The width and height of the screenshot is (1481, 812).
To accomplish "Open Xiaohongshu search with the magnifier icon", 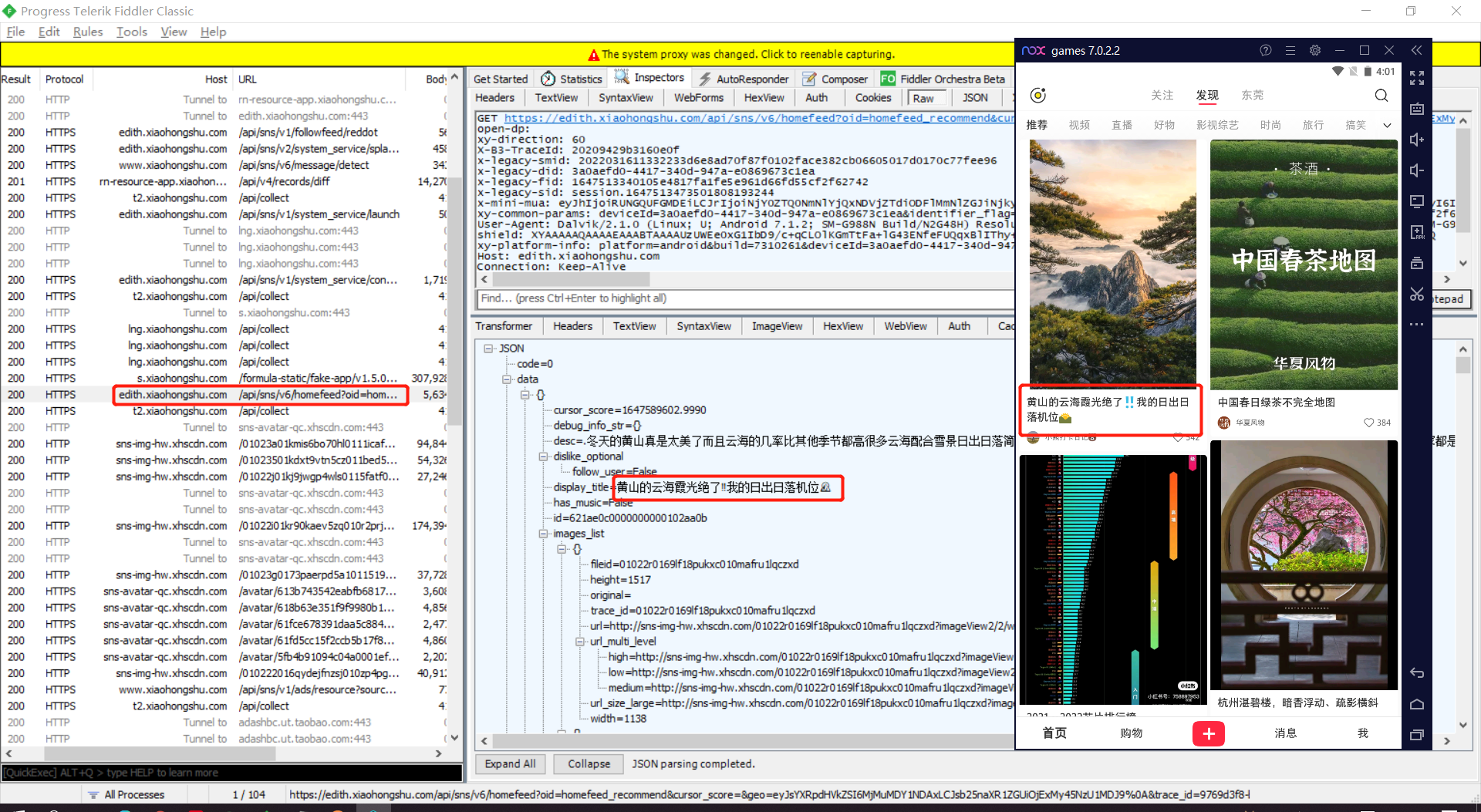I will [1381, 96].
